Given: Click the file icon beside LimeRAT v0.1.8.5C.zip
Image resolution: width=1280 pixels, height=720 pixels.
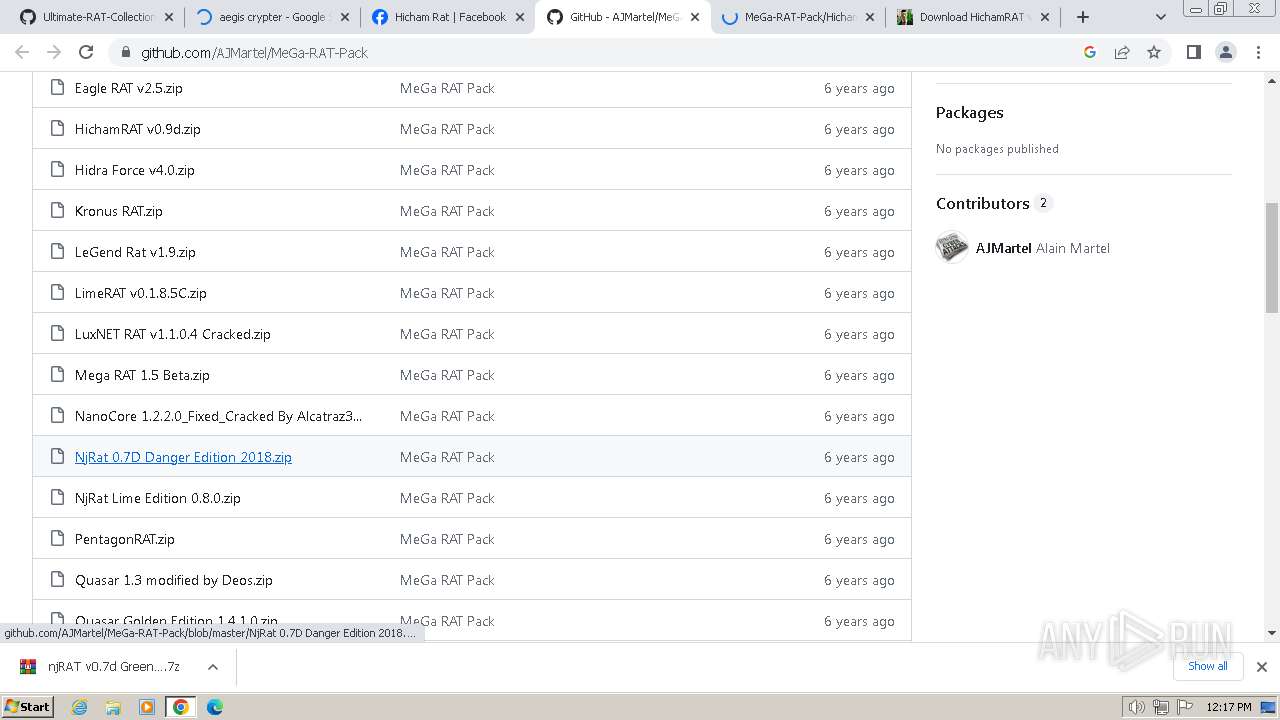Looking at the screenshot, I should tap(57, 293).
